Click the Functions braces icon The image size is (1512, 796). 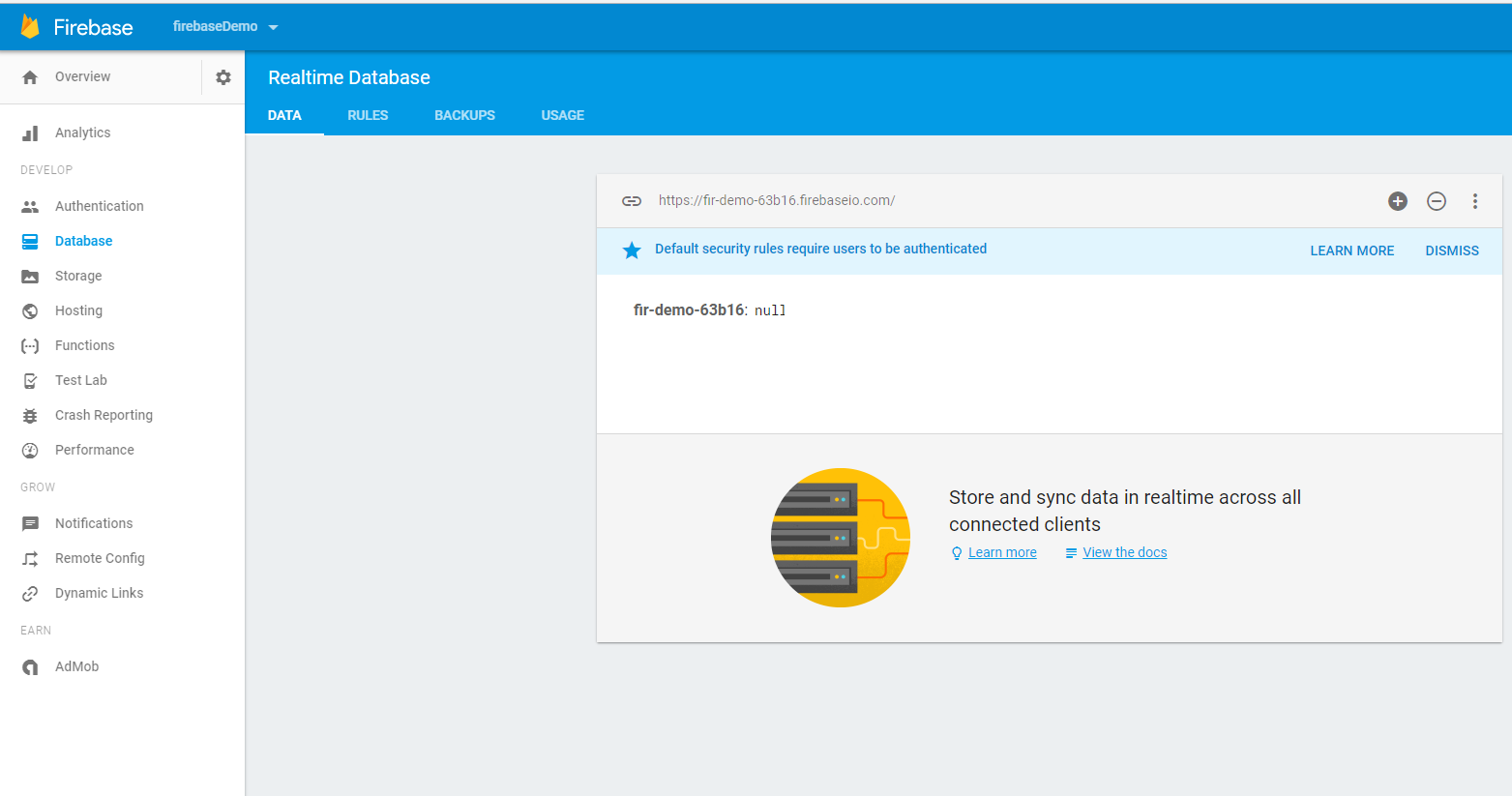30,346
